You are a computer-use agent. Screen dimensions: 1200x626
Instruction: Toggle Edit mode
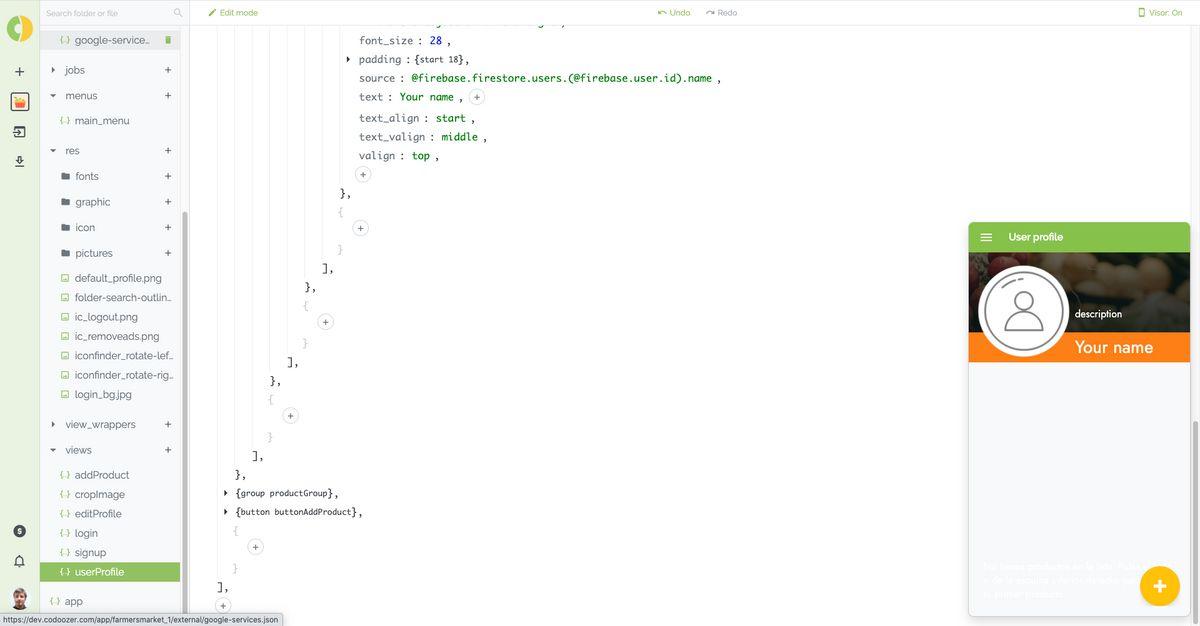click(233, 13)
